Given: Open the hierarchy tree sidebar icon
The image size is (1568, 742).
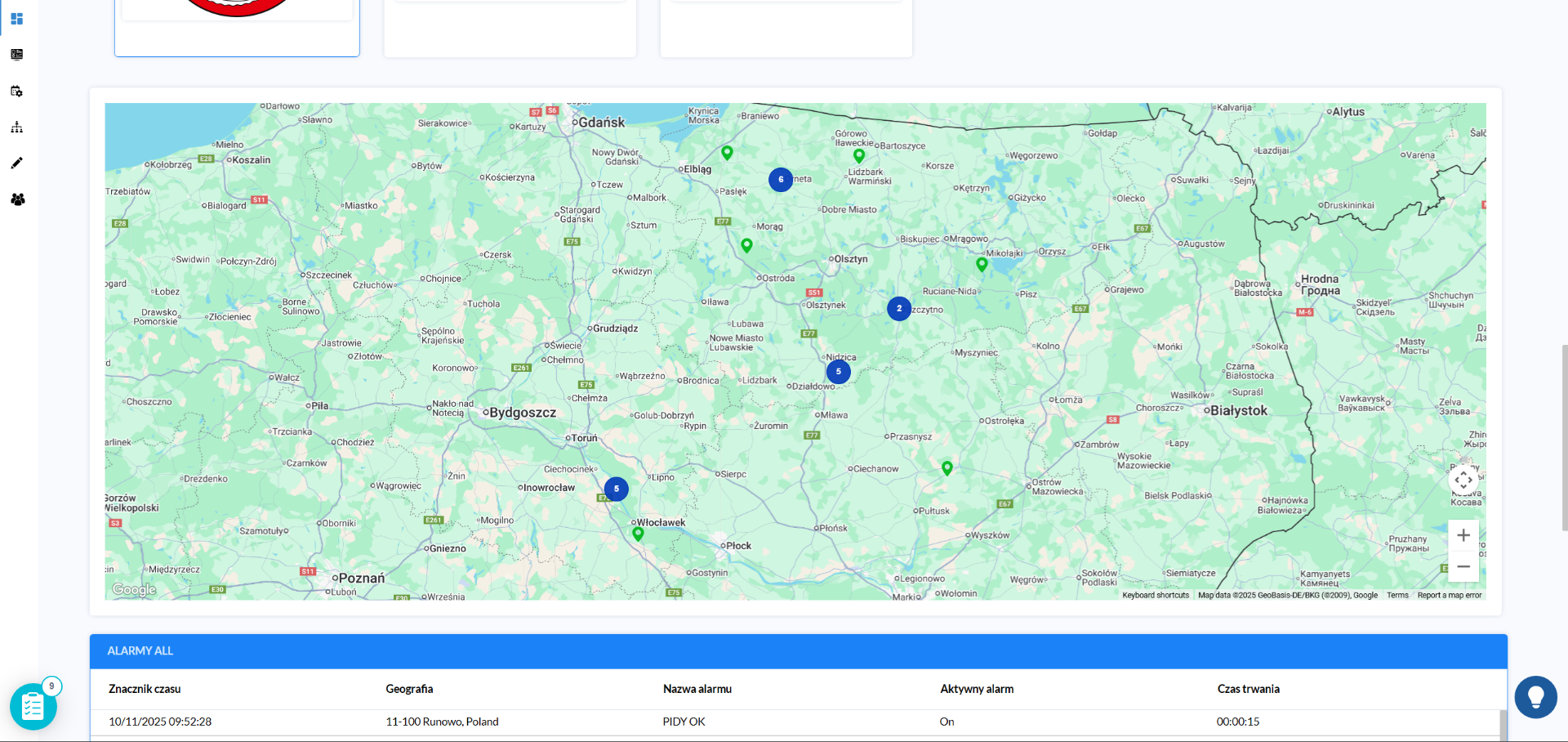Looking at the screenshot, I should pyautogui.click(x=16, y=127).
